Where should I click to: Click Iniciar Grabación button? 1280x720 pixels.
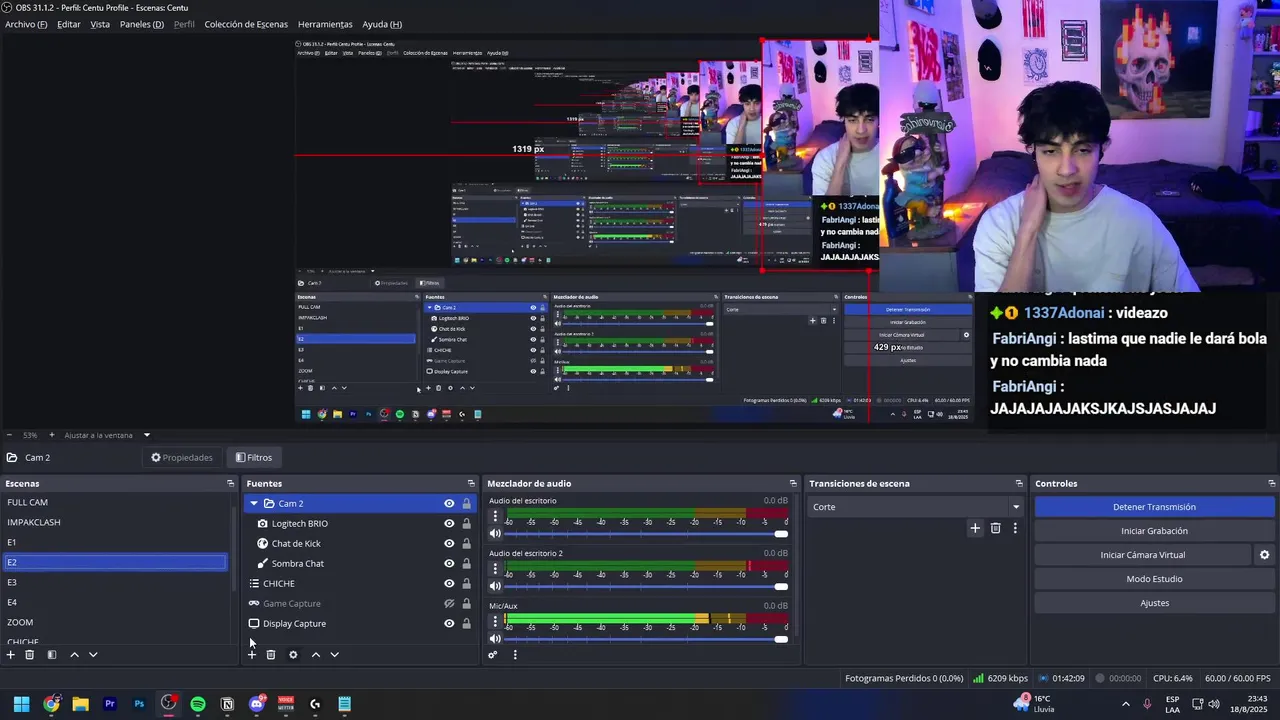point(1154,531)
